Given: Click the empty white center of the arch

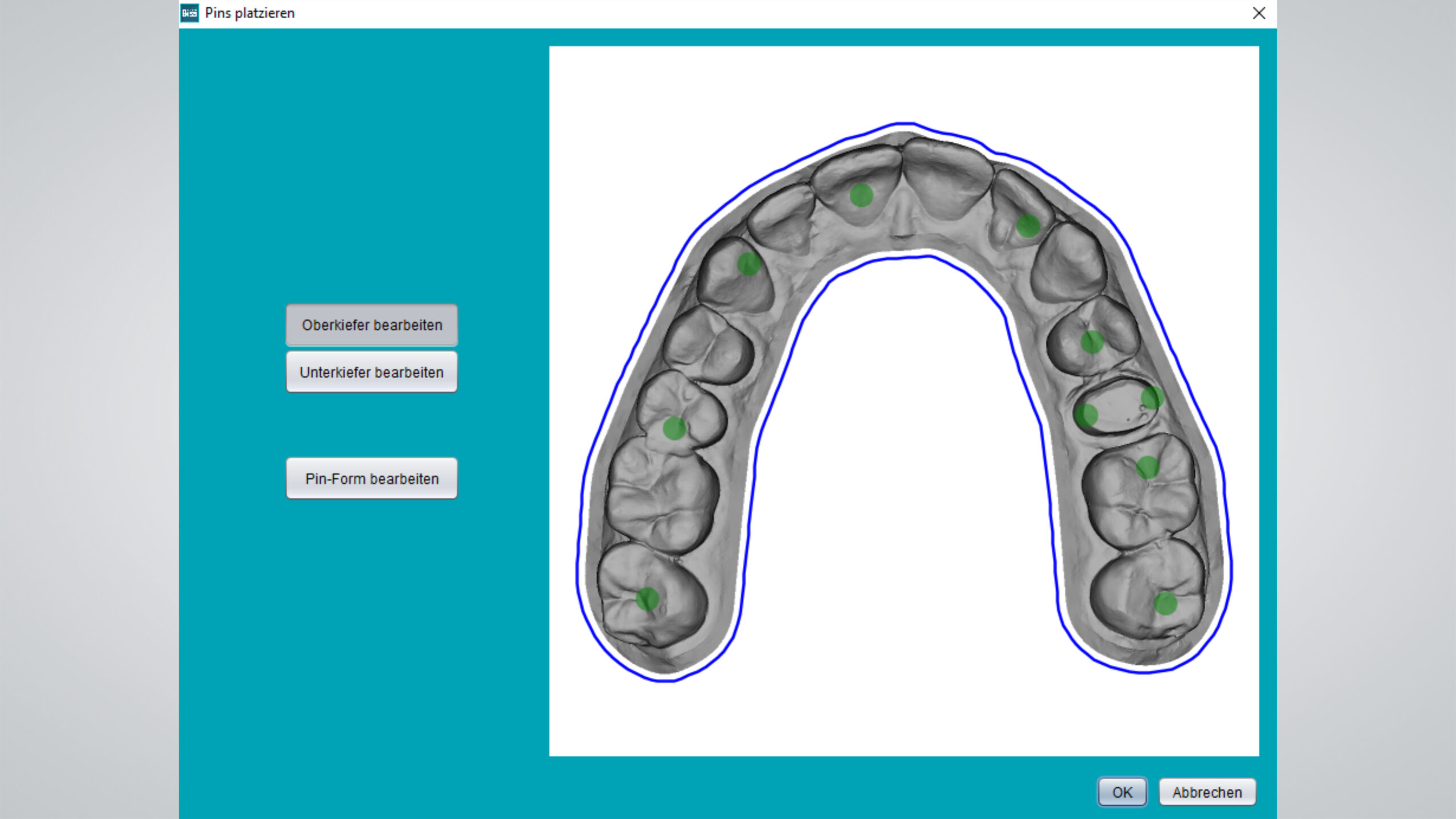Looking at the screenshot, I should (904, 455).
